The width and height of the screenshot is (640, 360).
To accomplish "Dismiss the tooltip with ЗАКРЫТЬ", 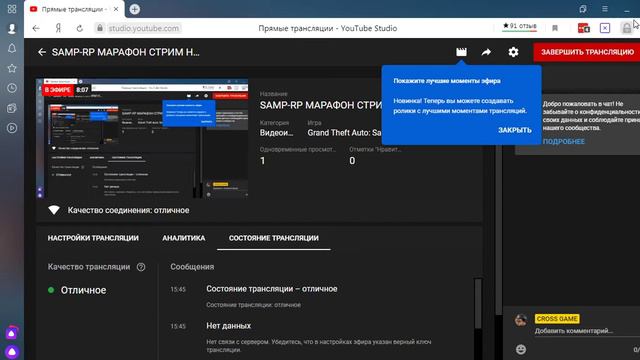I will [514, 130].
